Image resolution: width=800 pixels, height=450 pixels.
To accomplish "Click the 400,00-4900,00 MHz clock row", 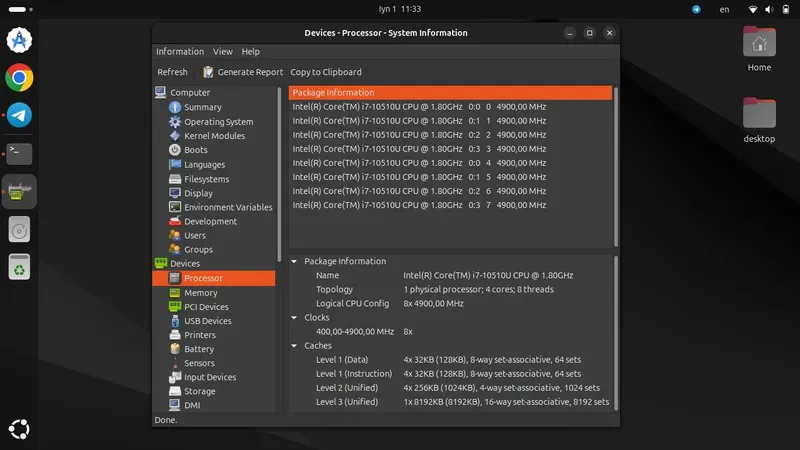I will (x=450, y=332).
